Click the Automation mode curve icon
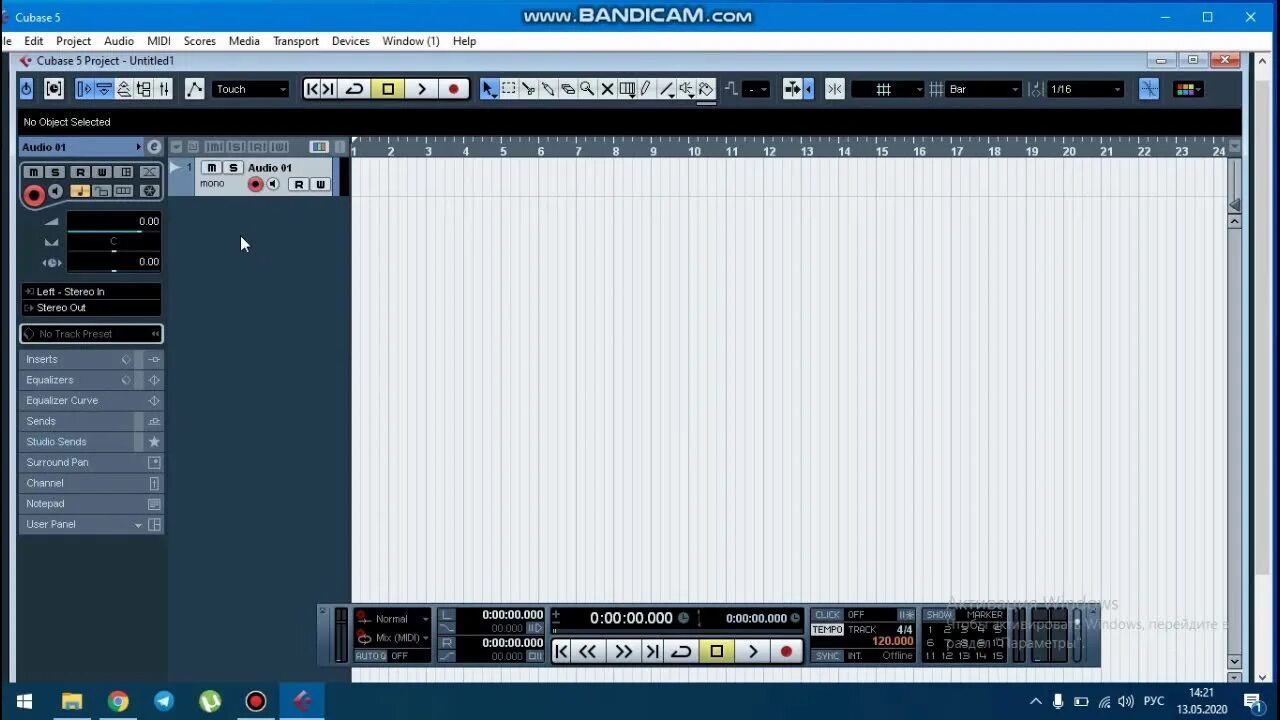The height and width of the screenshot is (720, 1280). (x=194, y=89)
